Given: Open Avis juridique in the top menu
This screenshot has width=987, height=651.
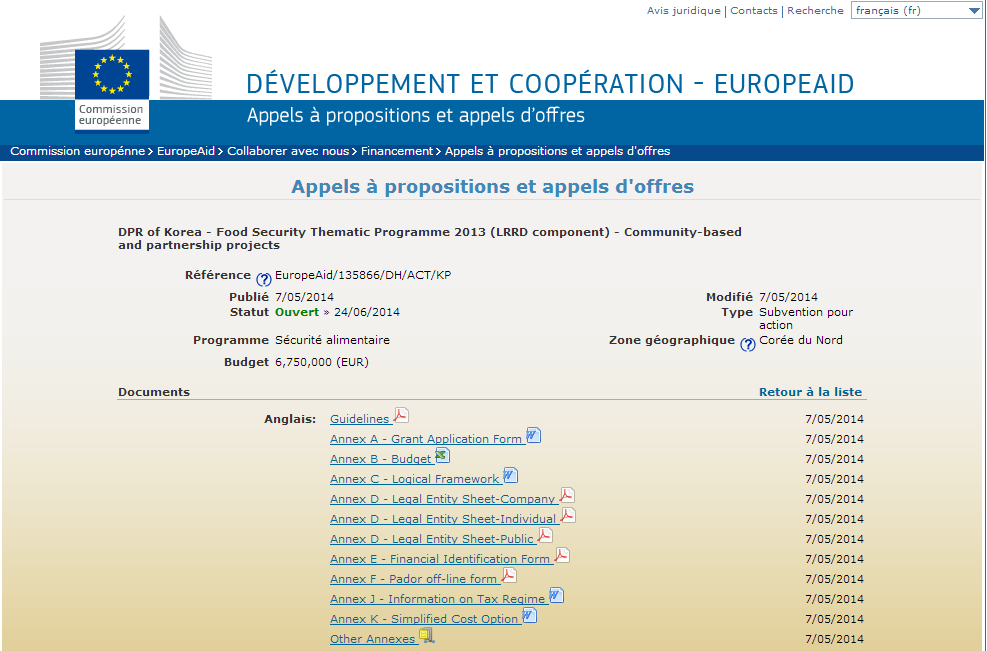Looking at the screenshot, I should coord(683,11).
